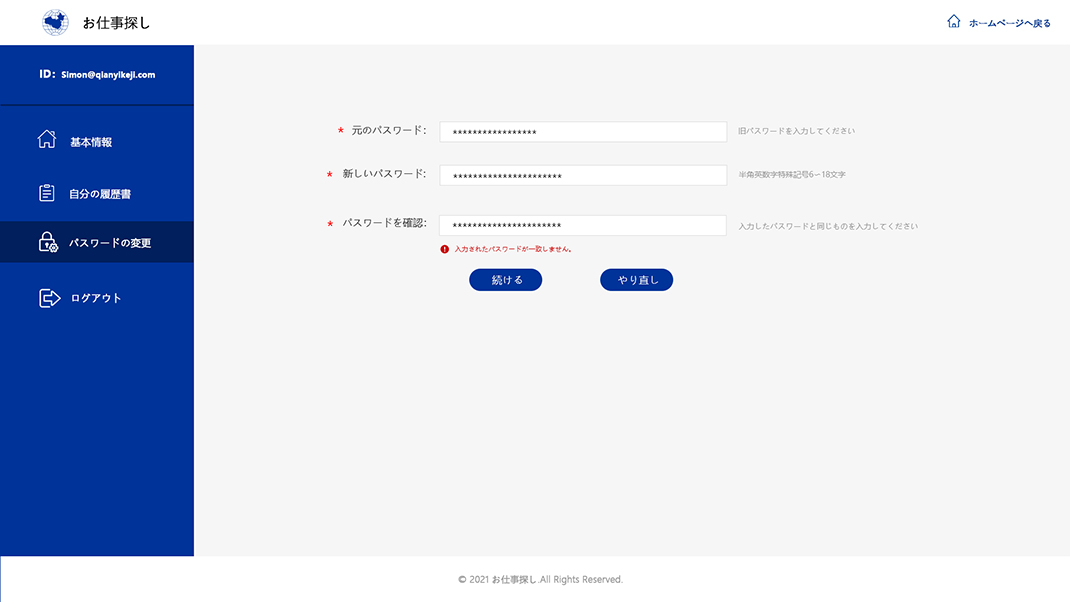Click the red password mismatch error message

[x=512, y=249]
